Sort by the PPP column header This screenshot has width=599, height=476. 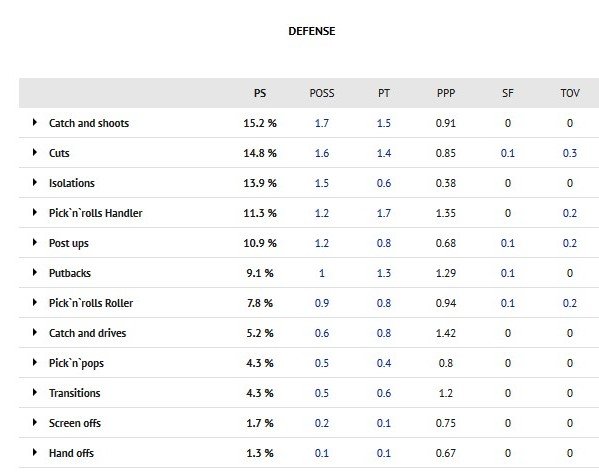(446, 93)
